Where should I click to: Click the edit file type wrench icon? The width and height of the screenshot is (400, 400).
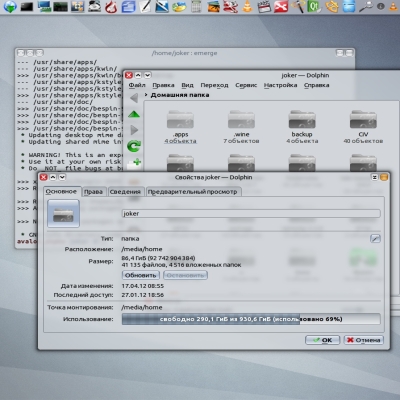375,238
